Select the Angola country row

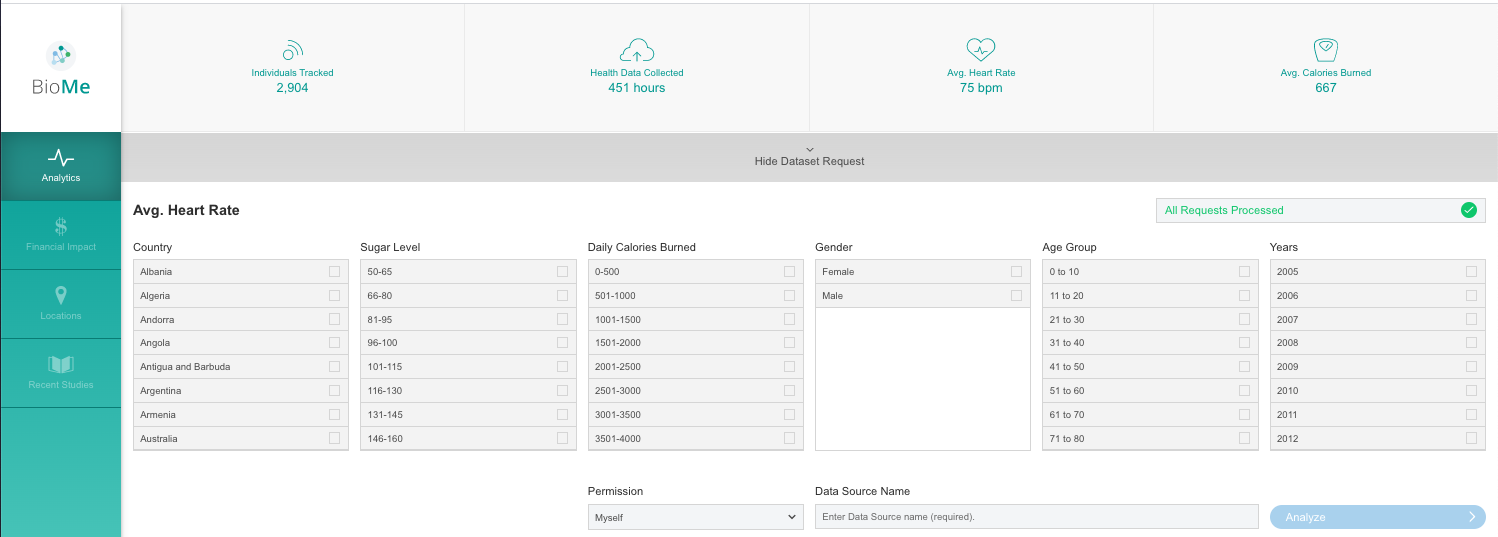(241, 342)
